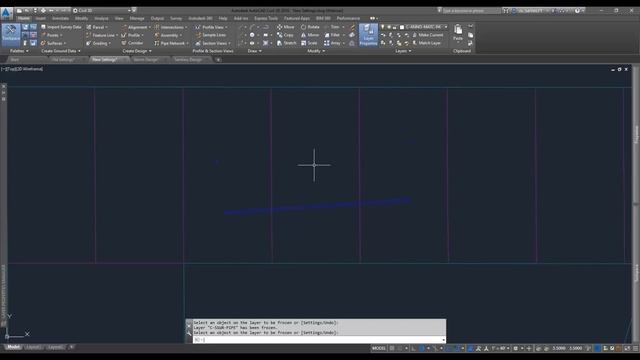
Task: Toggle polar tracking in status bar
Action: 422,348
